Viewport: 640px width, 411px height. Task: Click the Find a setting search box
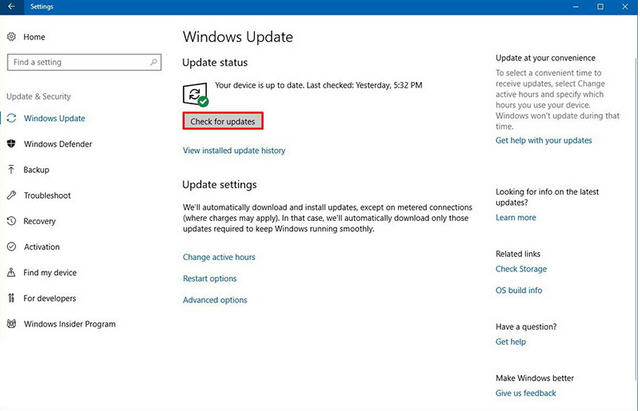pos(84,62)
